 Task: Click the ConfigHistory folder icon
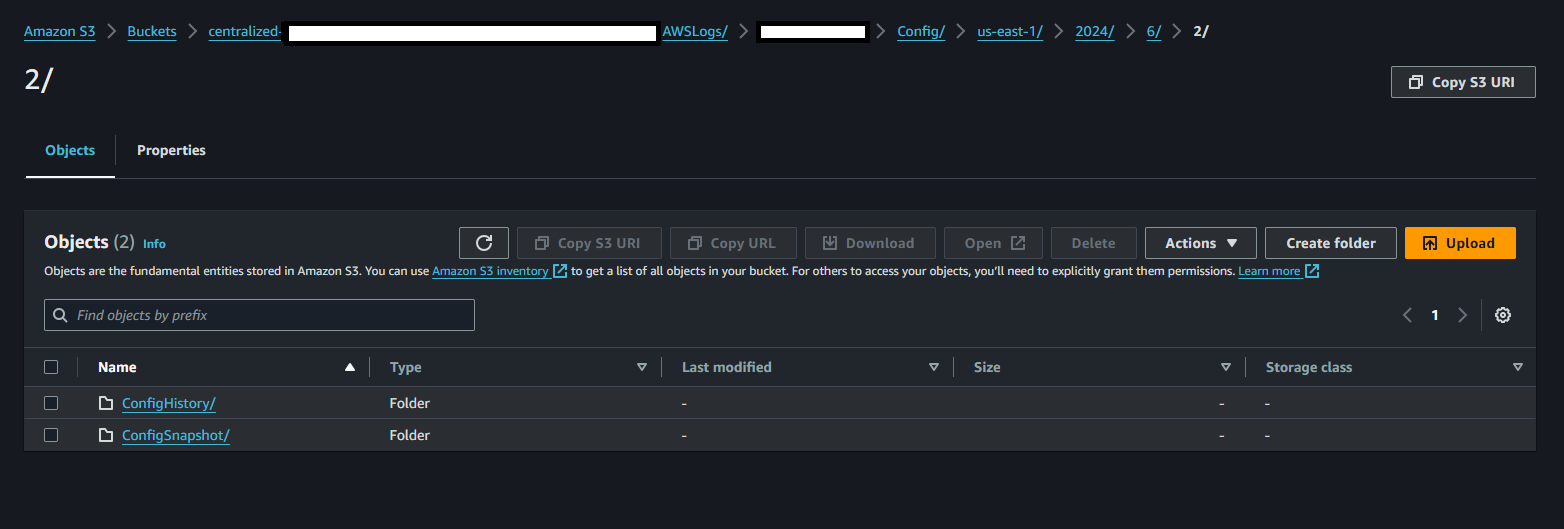(106, 404)
